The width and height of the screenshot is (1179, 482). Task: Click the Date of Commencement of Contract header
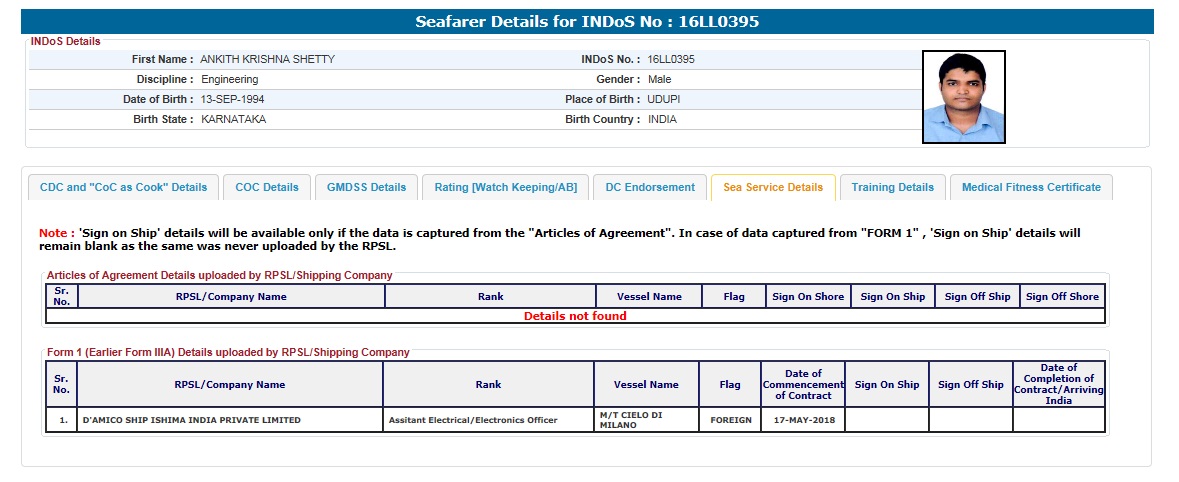tap(803, 384)
